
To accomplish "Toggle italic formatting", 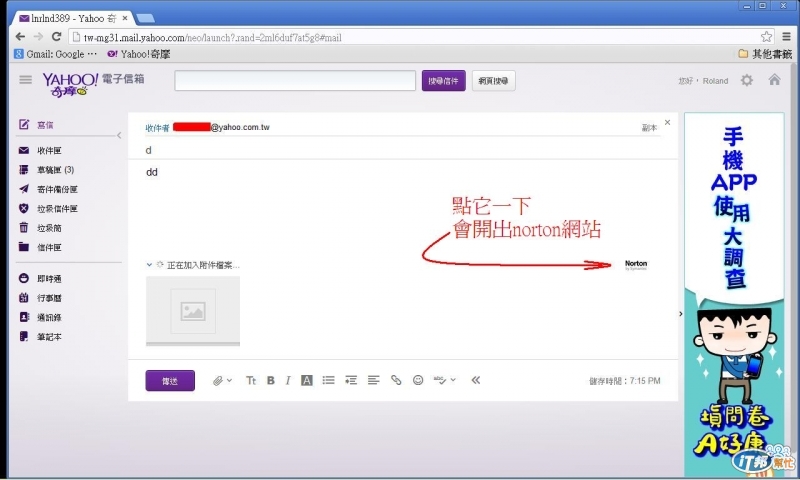I will (288, 381).
